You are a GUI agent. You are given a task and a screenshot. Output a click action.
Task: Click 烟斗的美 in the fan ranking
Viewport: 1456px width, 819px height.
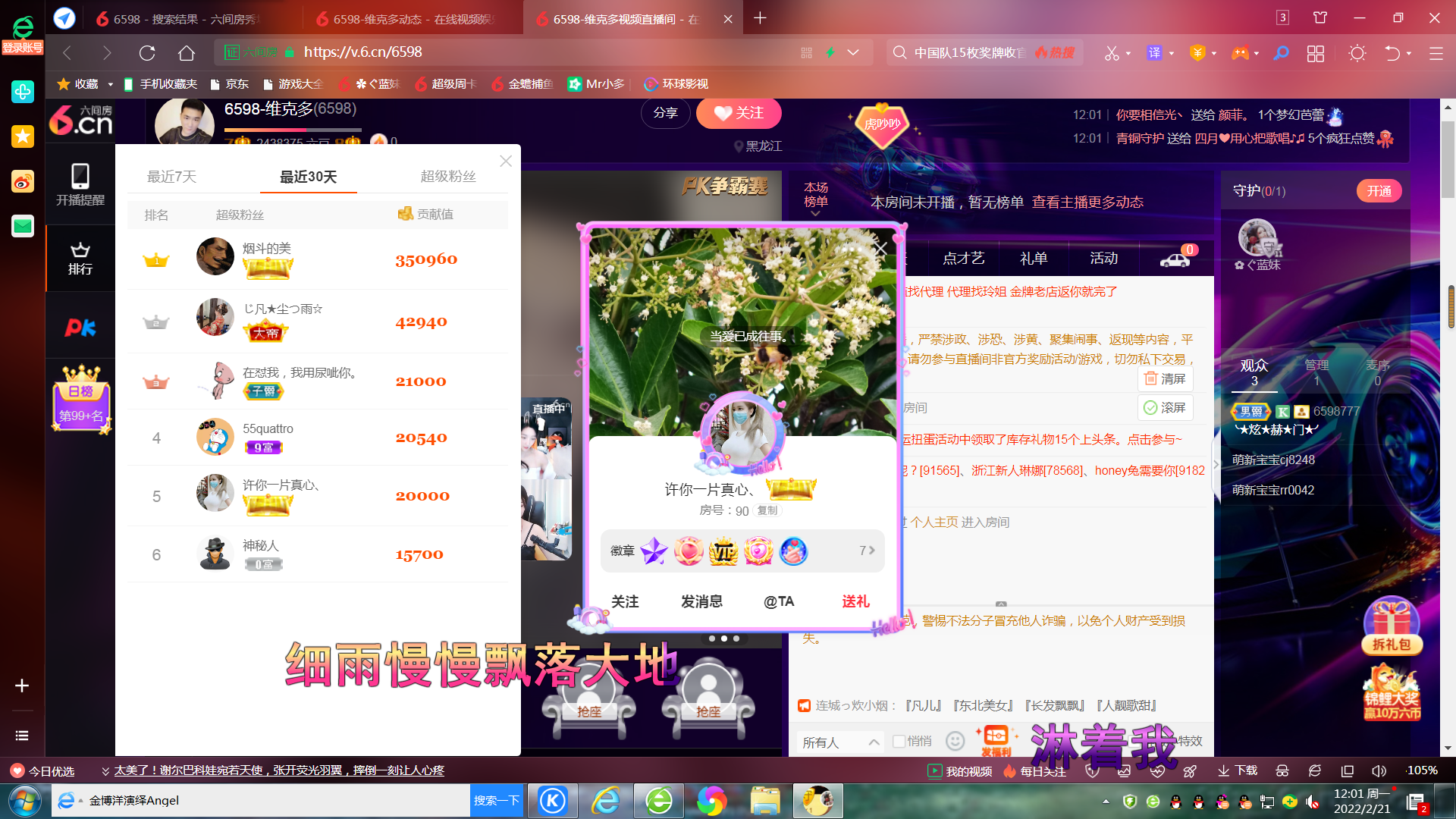(x=266, y=249)
